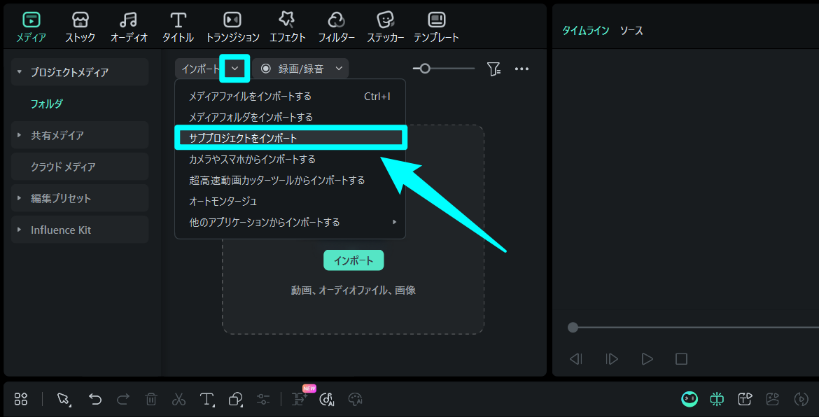Switch to the フィルター tab
The height and width of the screenshot is (417, 819).
coord(336,27)
